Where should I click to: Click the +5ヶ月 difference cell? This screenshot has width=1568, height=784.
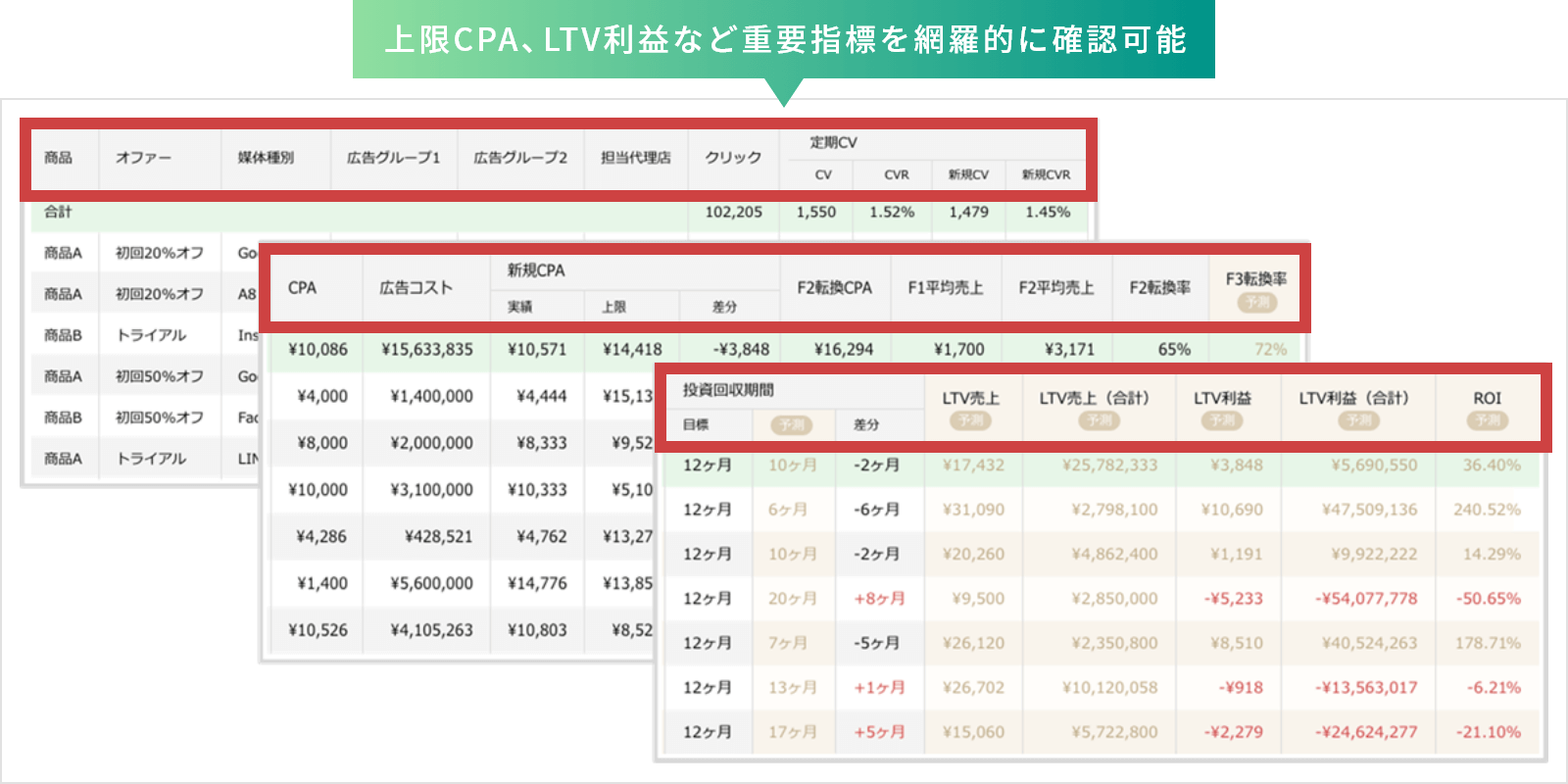879,732
